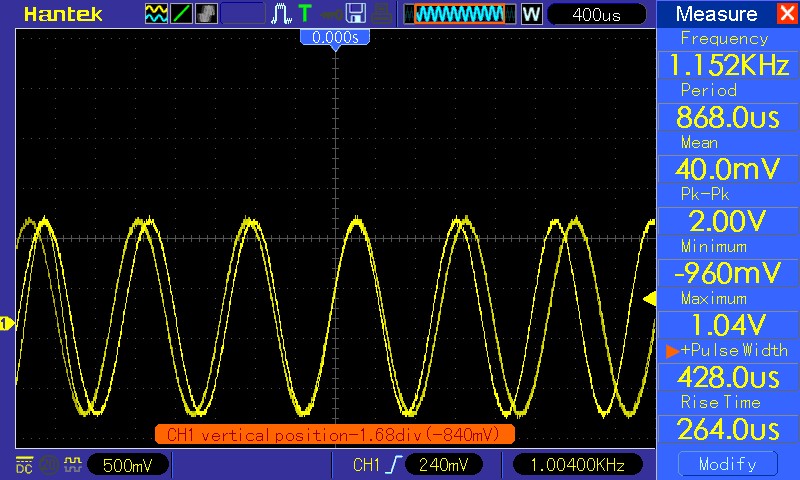Viewport: 800px width, 480px height.
Task: Click the Modify button
Action: tap(728, 464)
